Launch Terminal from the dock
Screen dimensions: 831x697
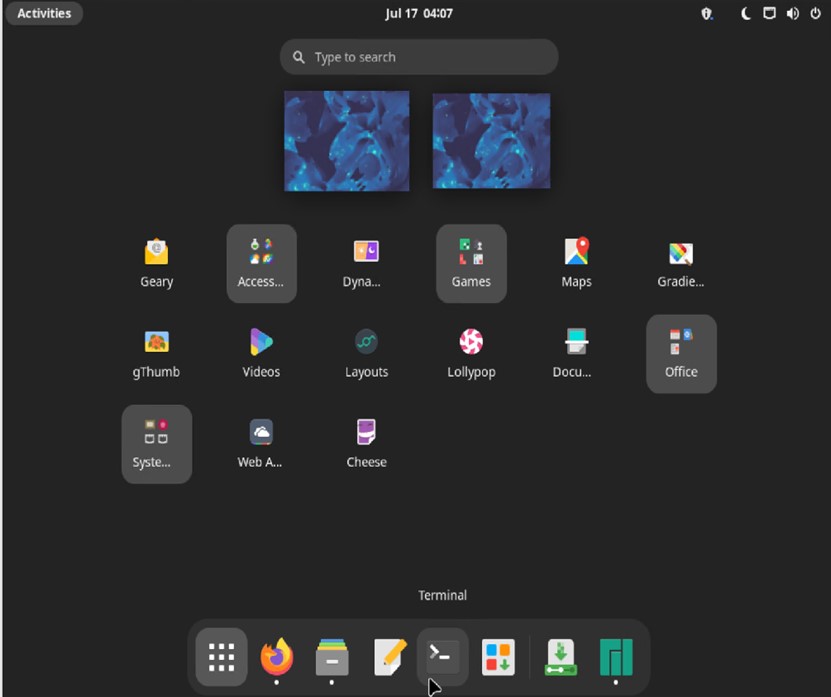pyautogui.click(x=442, y=657)
